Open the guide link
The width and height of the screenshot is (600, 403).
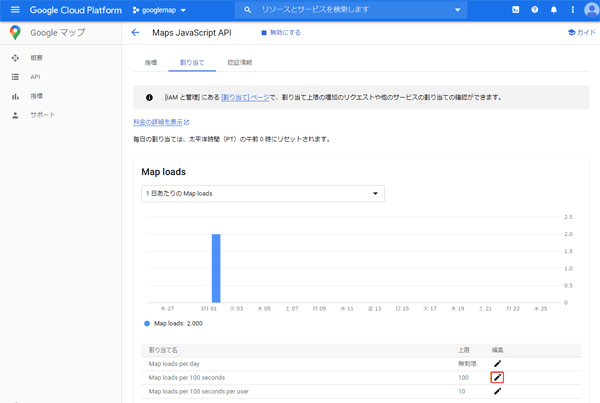(x=582, y=33)
